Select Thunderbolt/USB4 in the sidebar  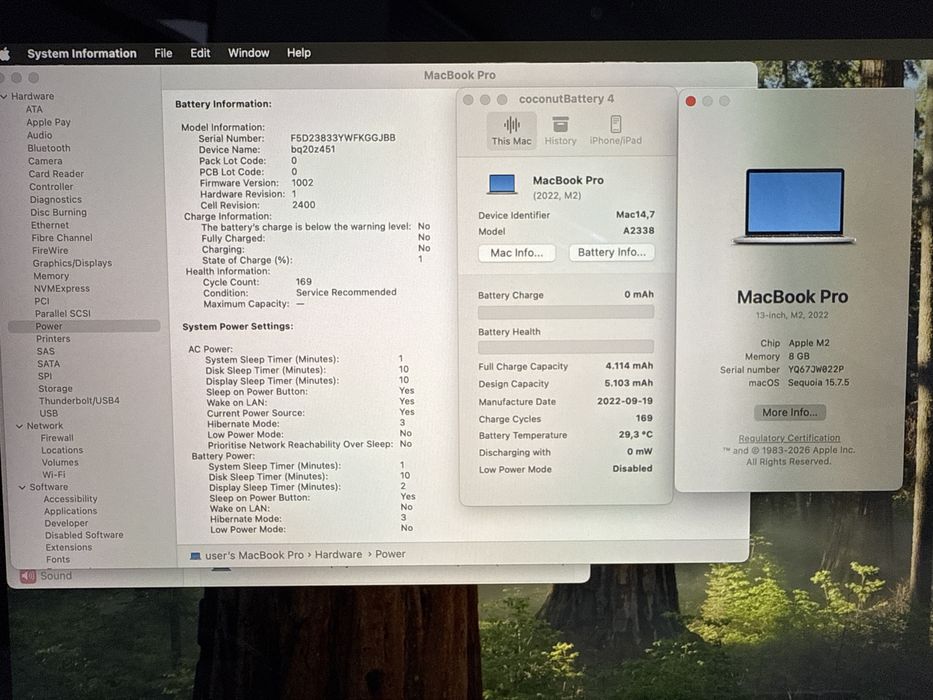[79, 401]
